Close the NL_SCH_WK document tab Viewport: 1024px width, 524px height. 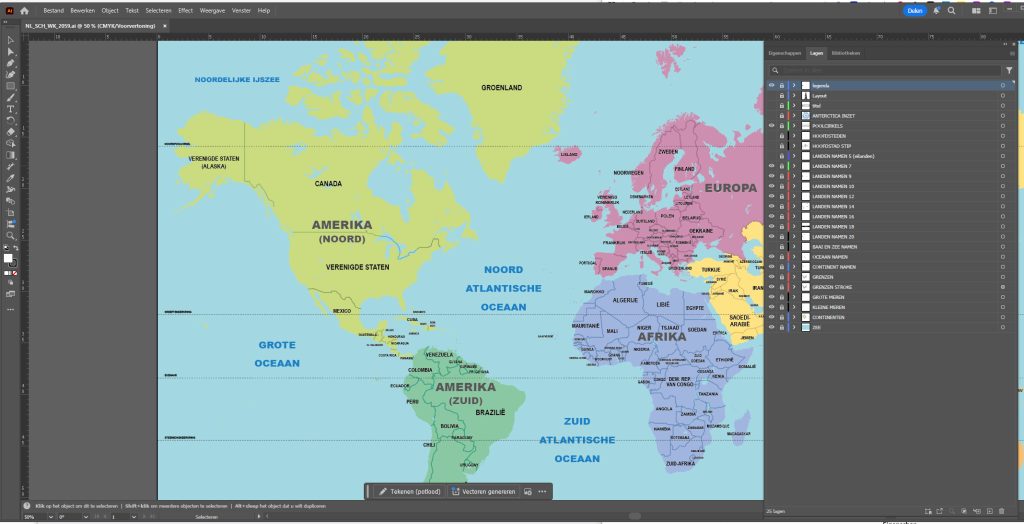pyautogui.click(x=165, y=26)
